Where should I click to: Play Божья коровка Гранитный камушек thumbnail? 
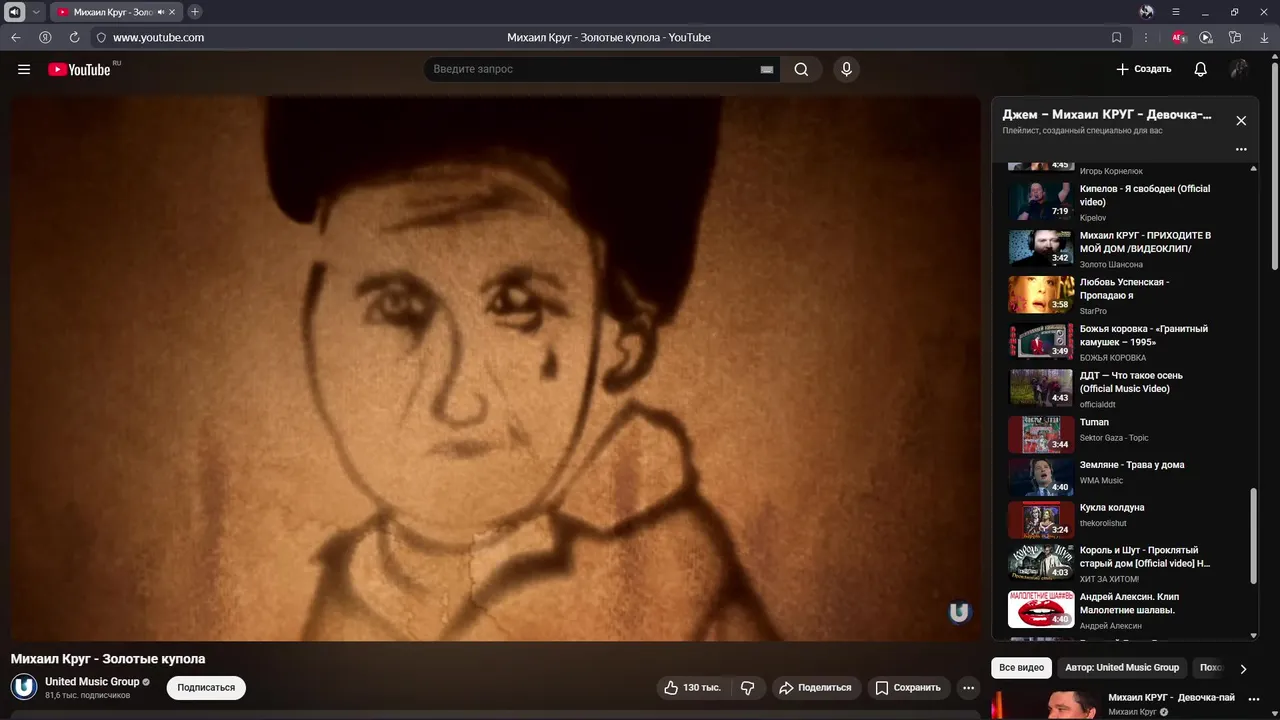1041,341
